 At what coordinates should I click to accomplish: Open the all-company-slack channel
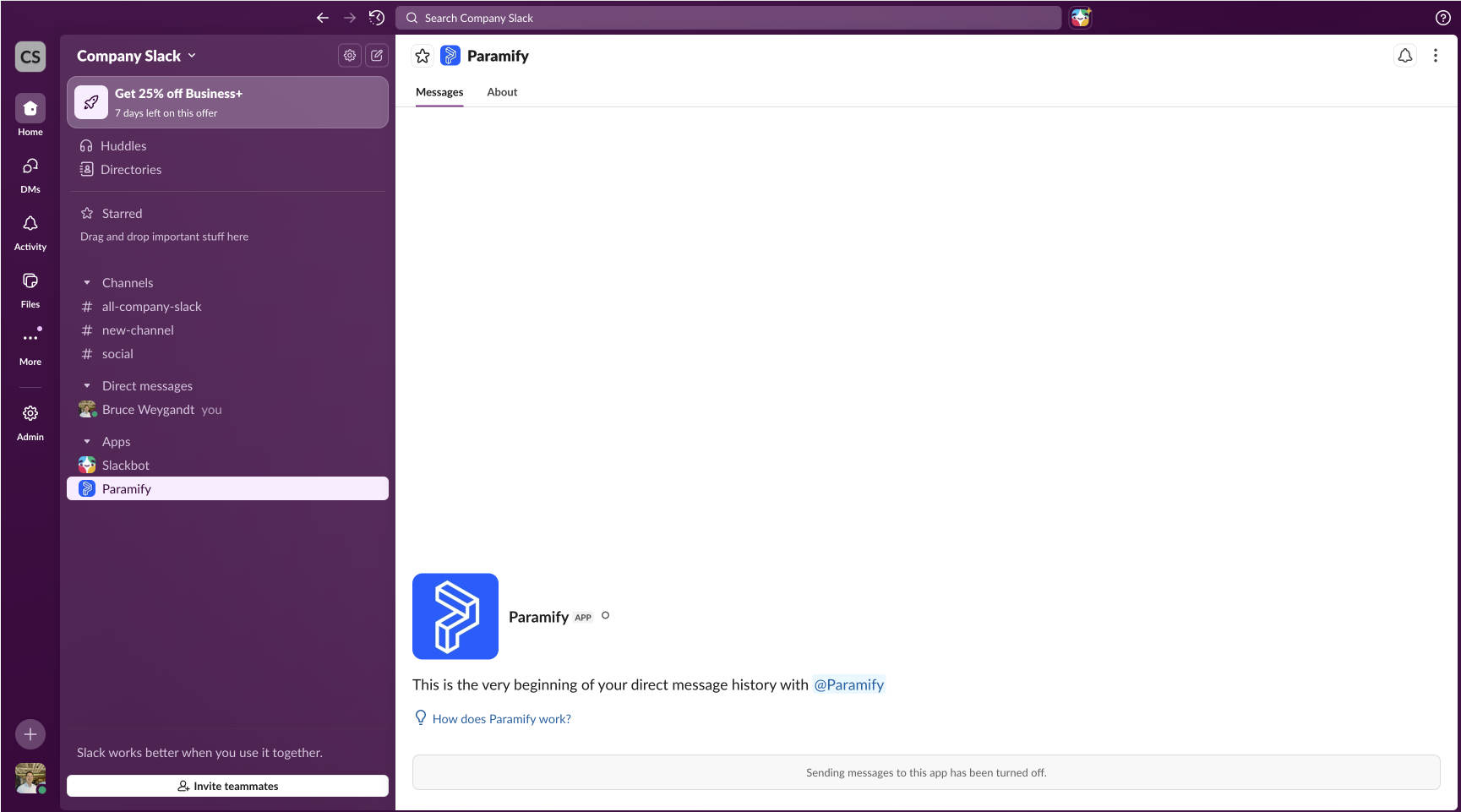227,306
